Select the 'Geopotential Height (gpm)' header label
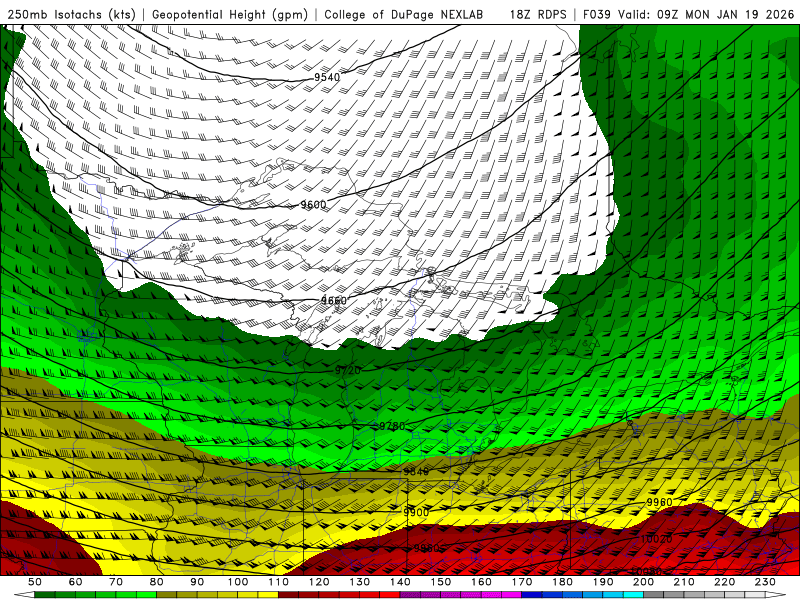The height and width of the screenshot is (600, 800). pos(230,14)
